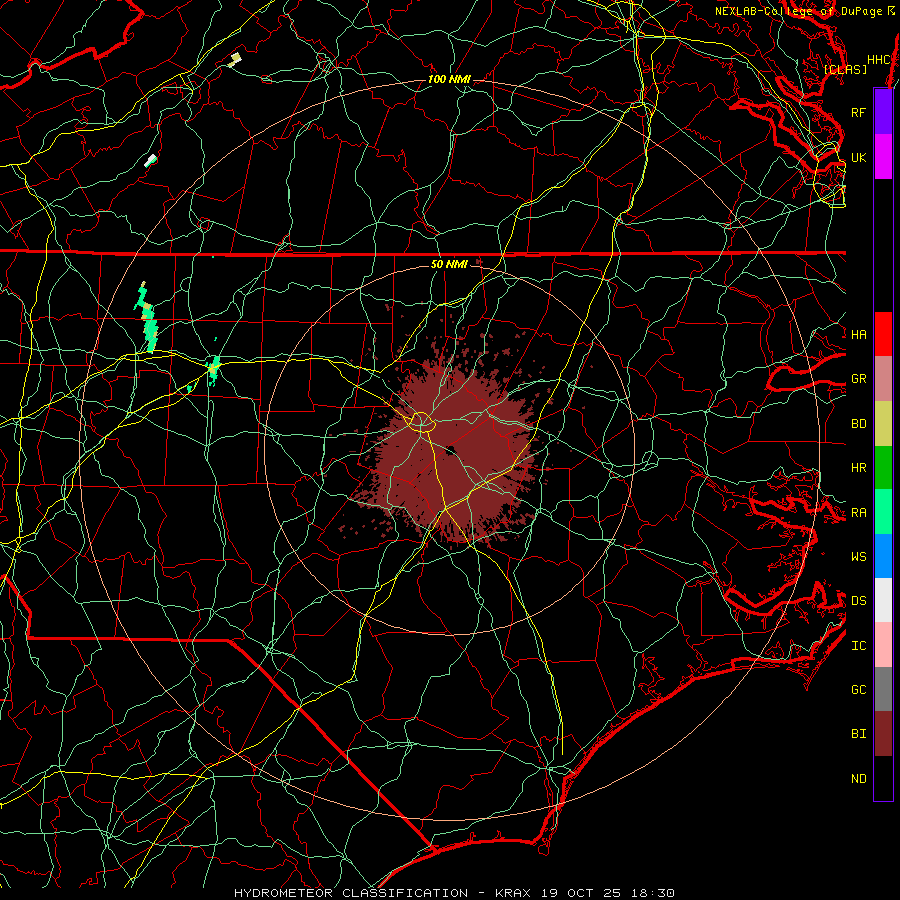Click the ND legend label
The height and width of the screenshot is (900, 900).
tap(858, 778)
